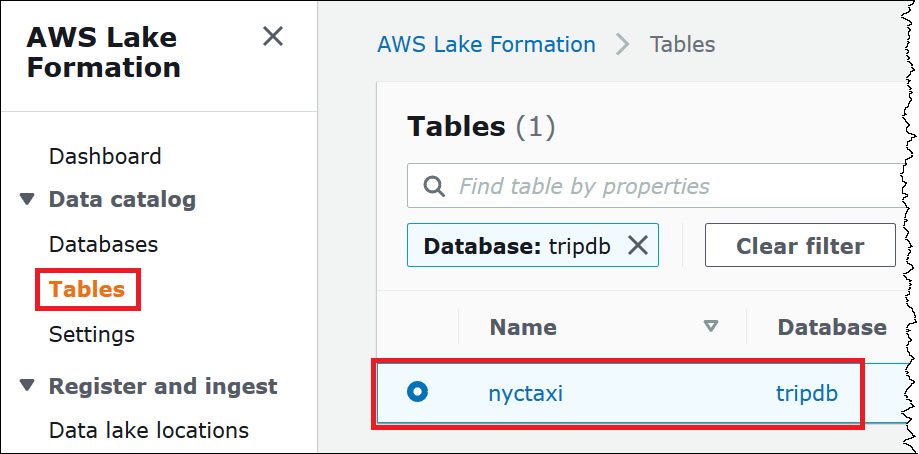
Task: Click the Database column header
Action: coord(832,327)
